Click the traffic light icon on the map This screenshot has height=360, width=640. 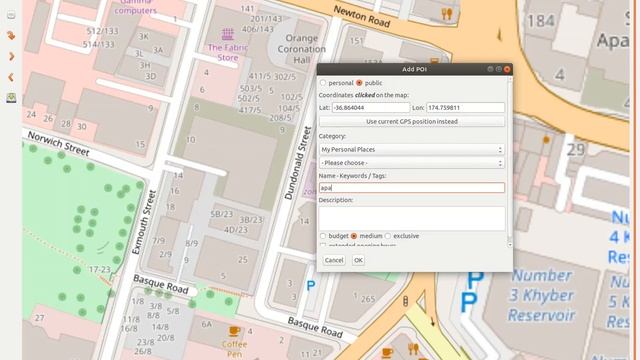tap(405, 301)
